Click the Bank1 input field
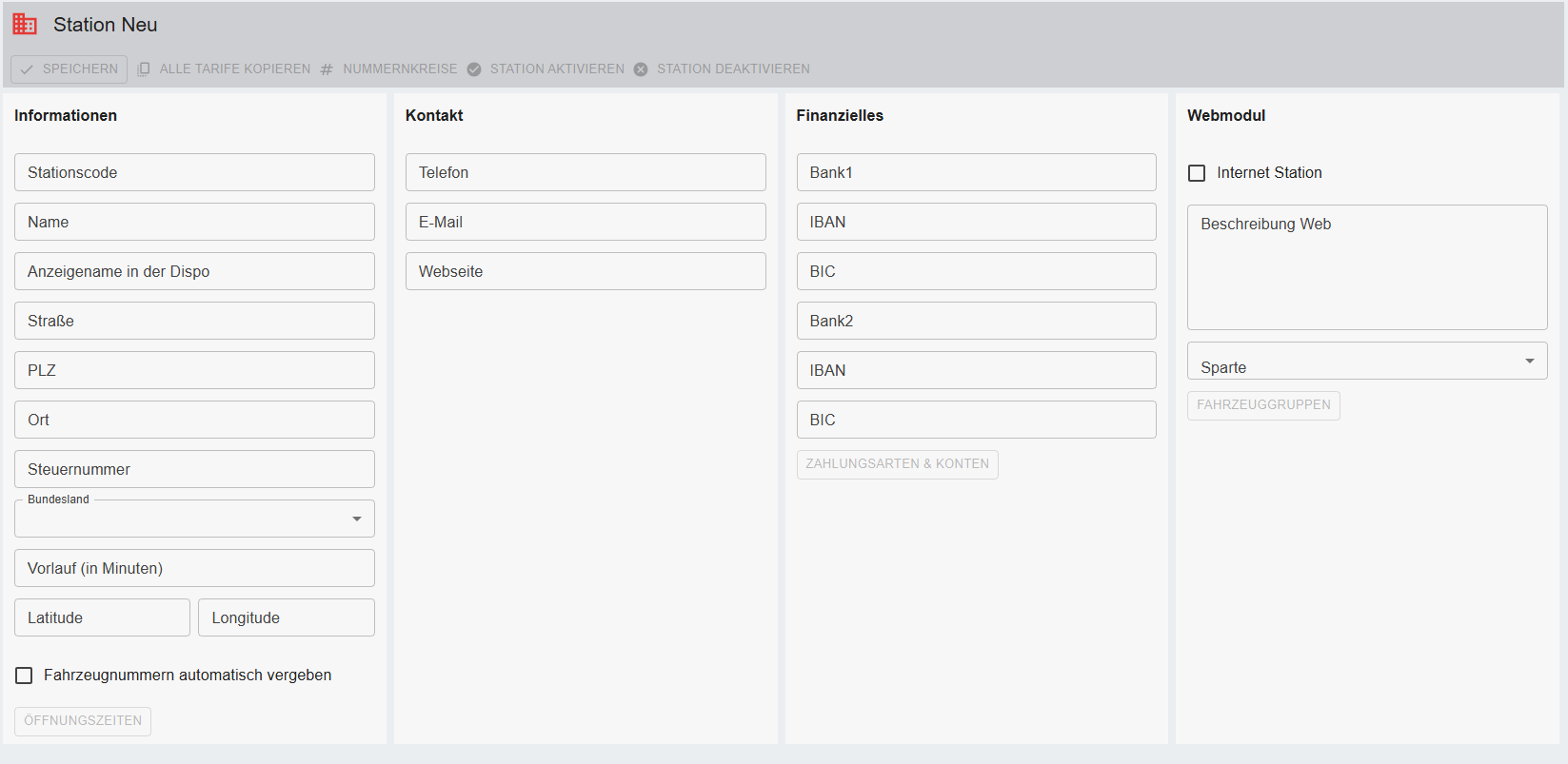The image size is (1568, 764). pos(976,173)
